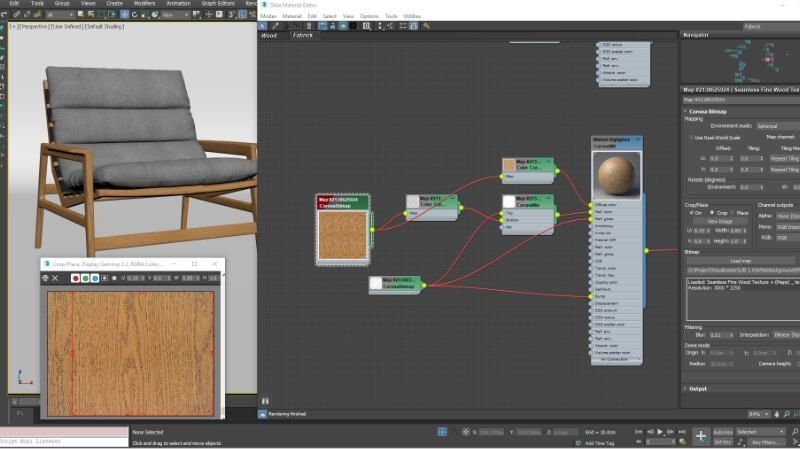Click the white swatch on bottom CoronaBitmap node
The image size is (800, 450).
coord(376,283)
